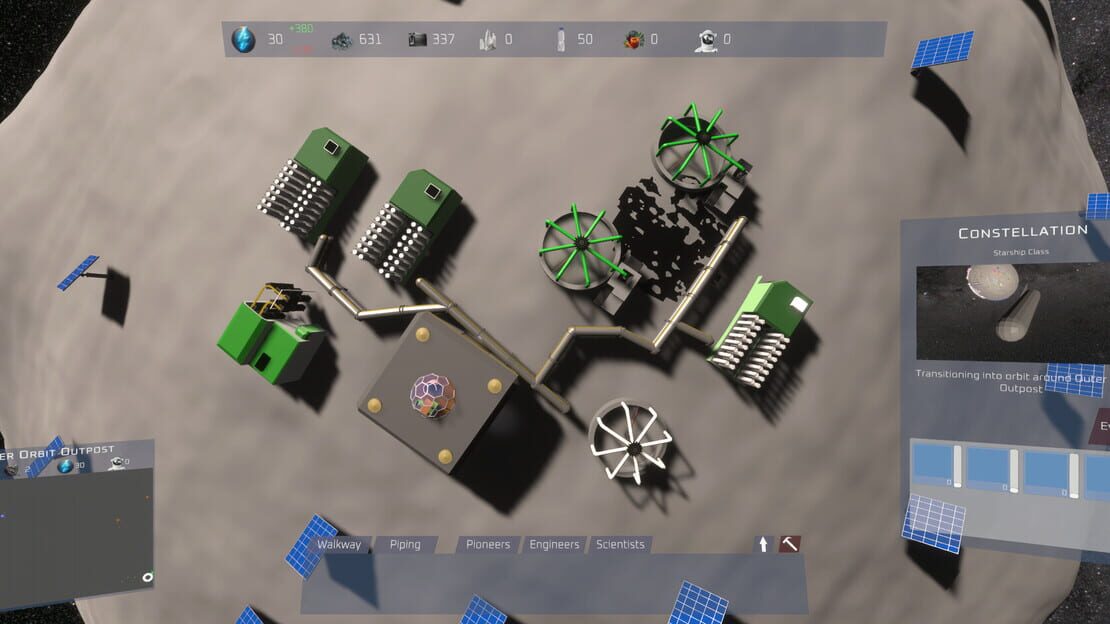Click the asteroid icon in the Outpost panel
Viewport: 1110px width, 624px height.
point(11,468)
